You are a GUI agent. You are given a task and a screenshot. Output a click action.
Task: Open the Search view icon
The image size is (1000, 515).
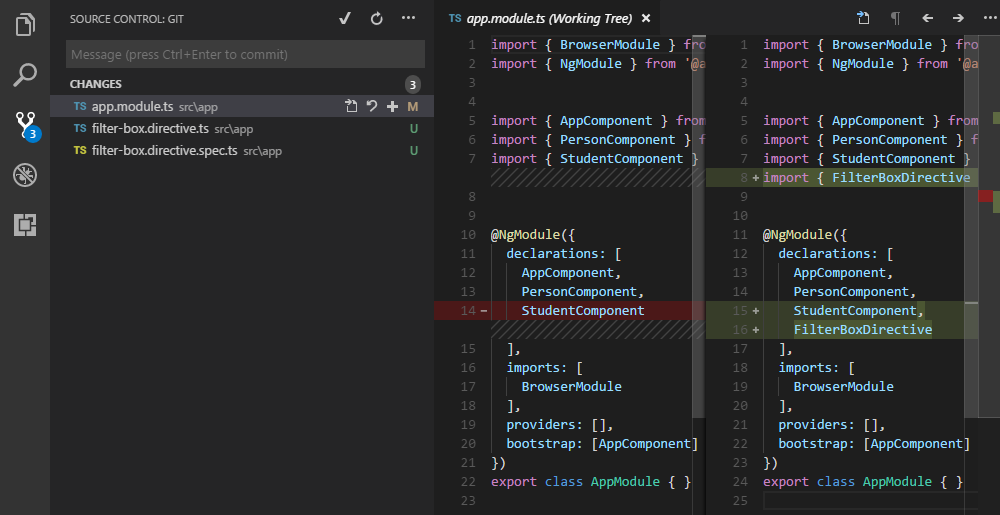tap(25, 74)
